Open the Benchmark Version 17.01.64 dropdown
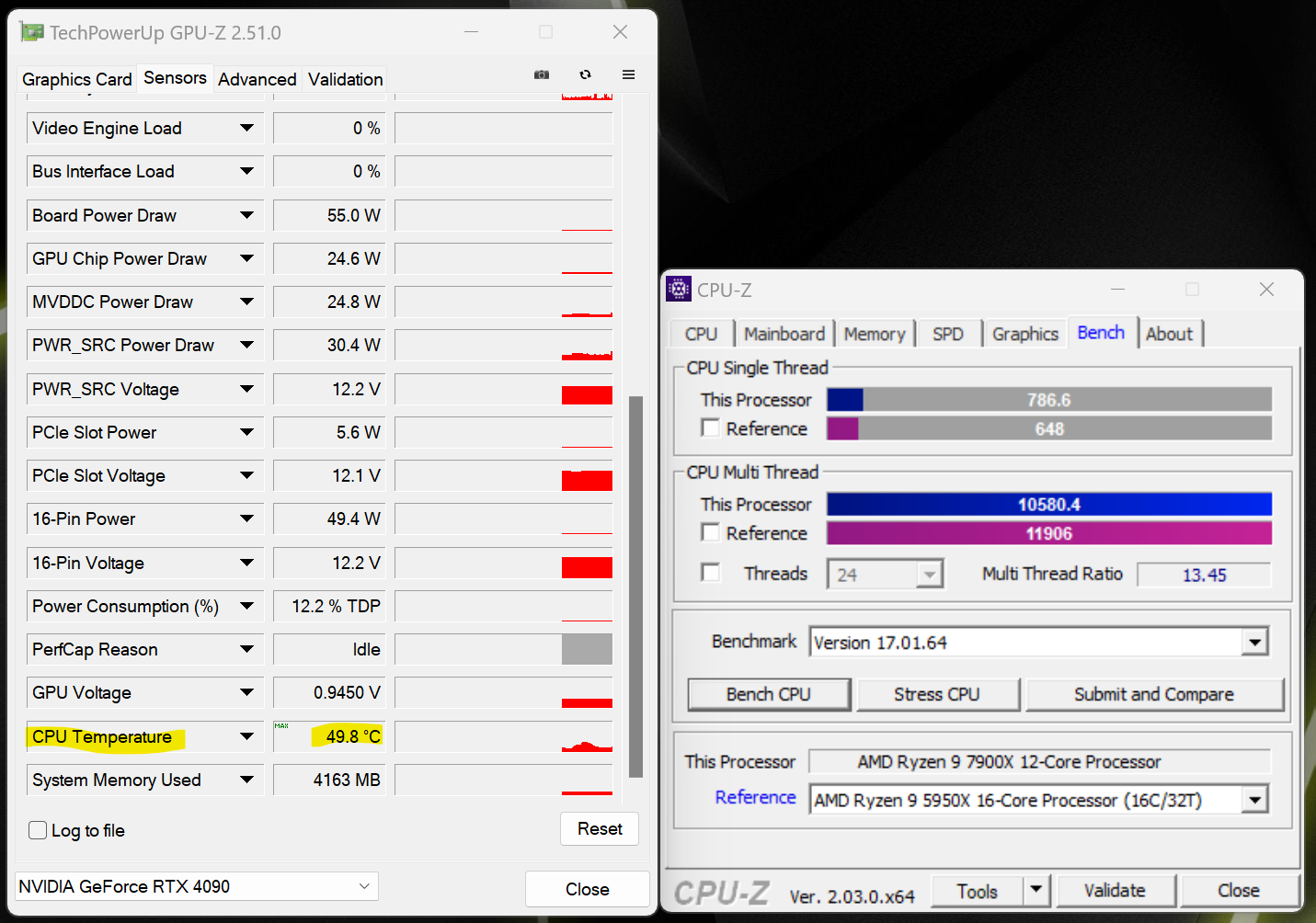 [x=1254, y=642]
